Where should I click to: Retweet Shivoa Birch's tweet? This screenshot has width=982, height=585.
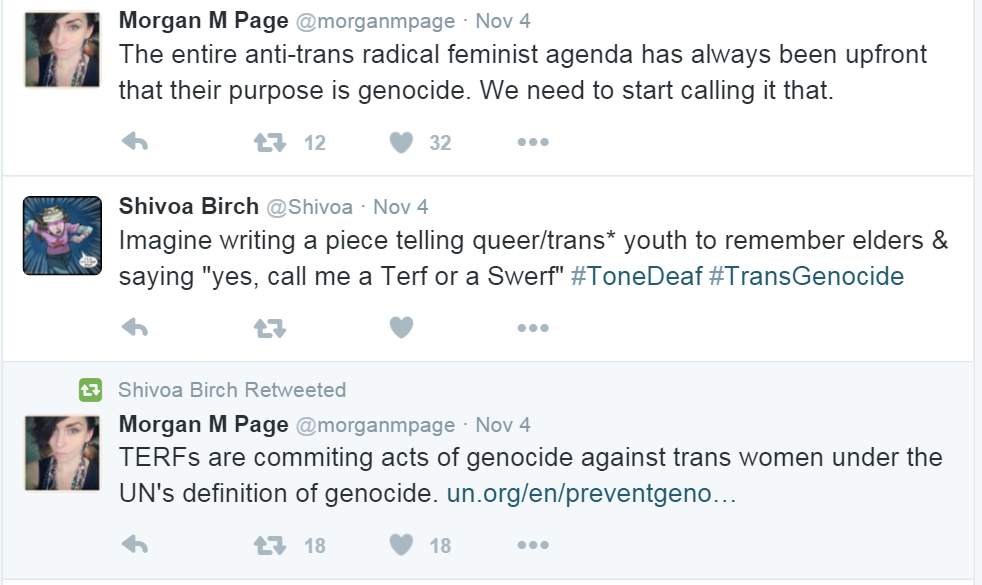269,327
